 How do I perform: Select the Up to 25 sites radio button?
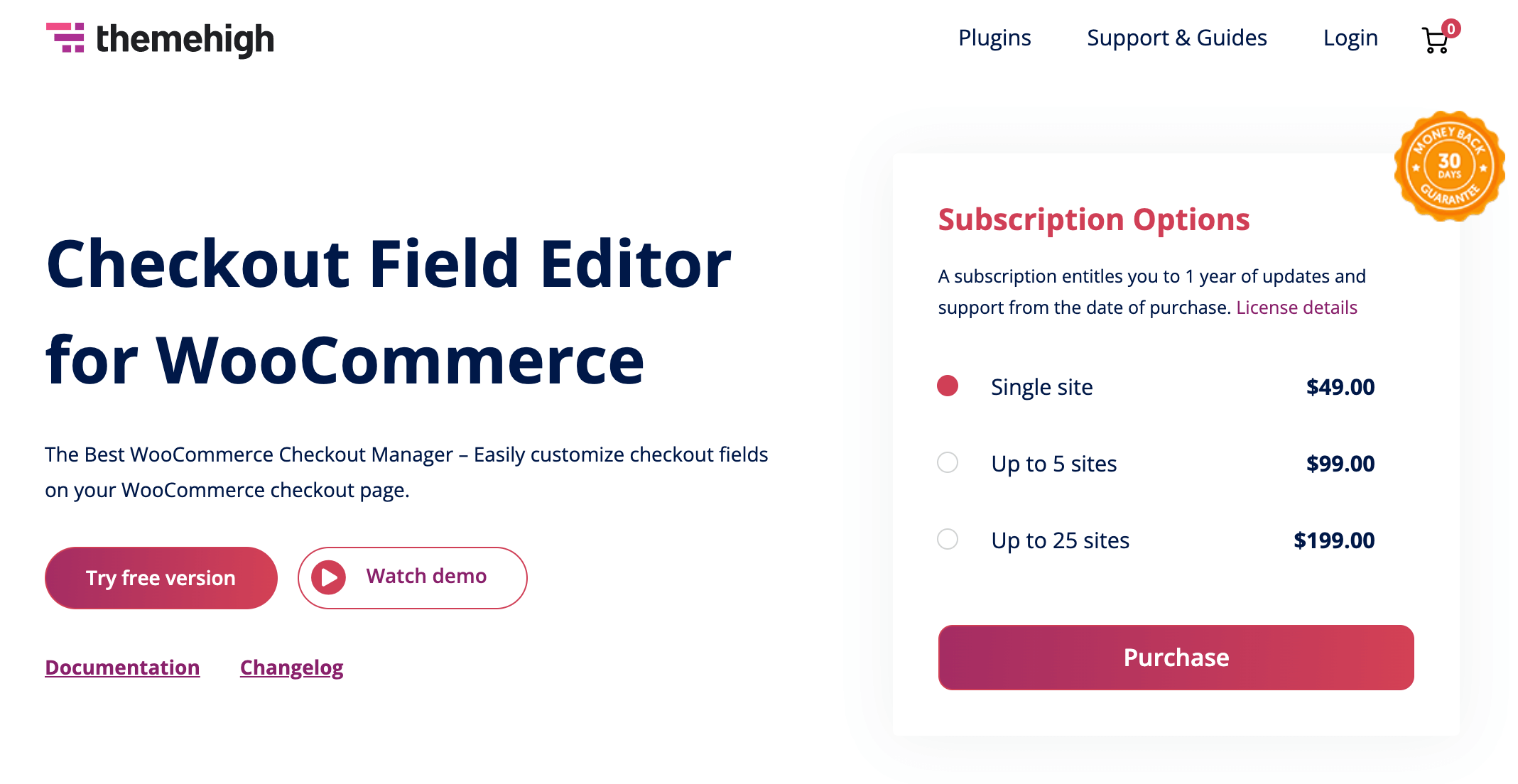pyautogui.click(x=947, y=540)
